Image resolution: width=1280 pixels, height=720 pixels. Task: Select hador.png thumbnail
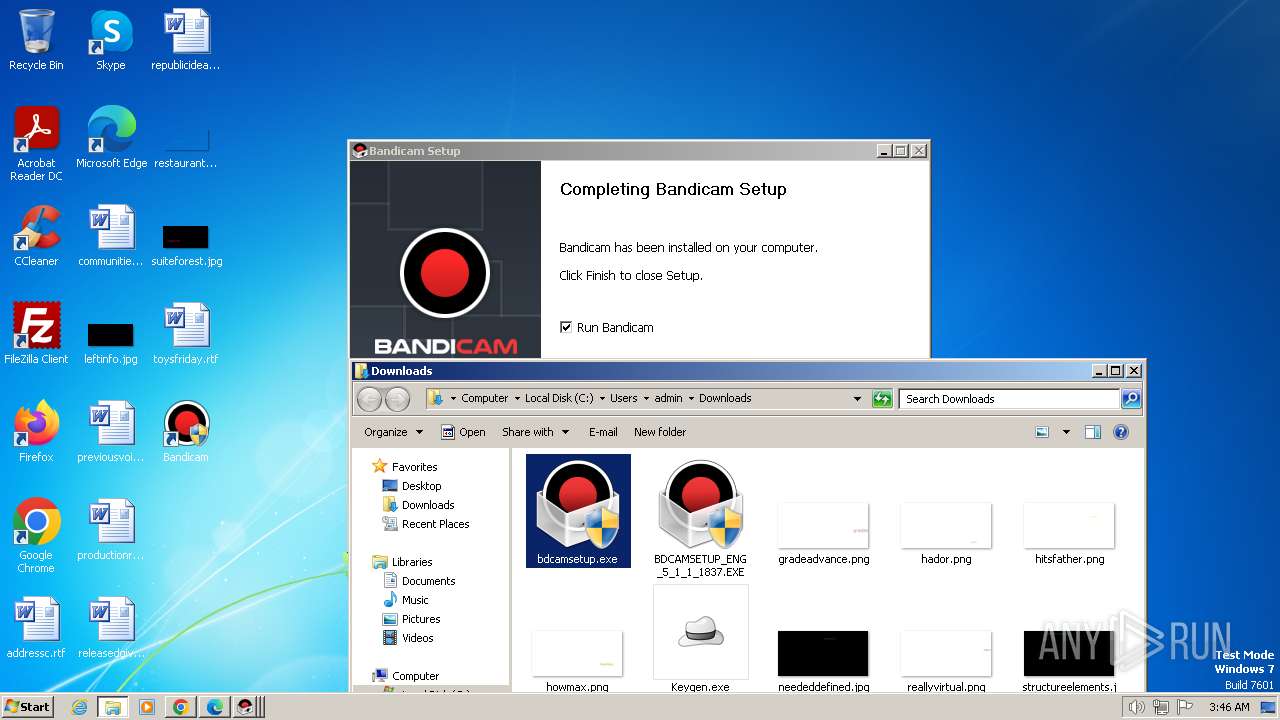tap(946, 534)
